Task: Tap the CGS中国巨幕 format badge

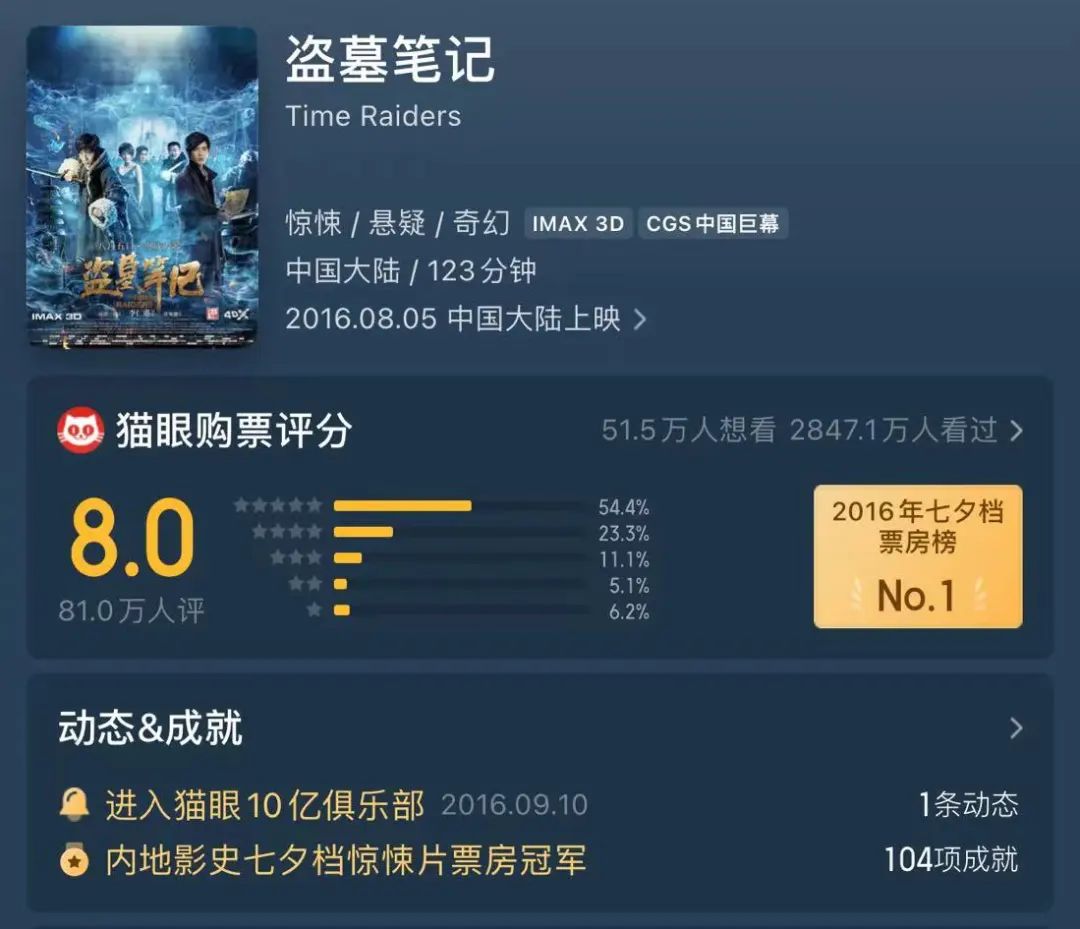Action: [713, 224]
